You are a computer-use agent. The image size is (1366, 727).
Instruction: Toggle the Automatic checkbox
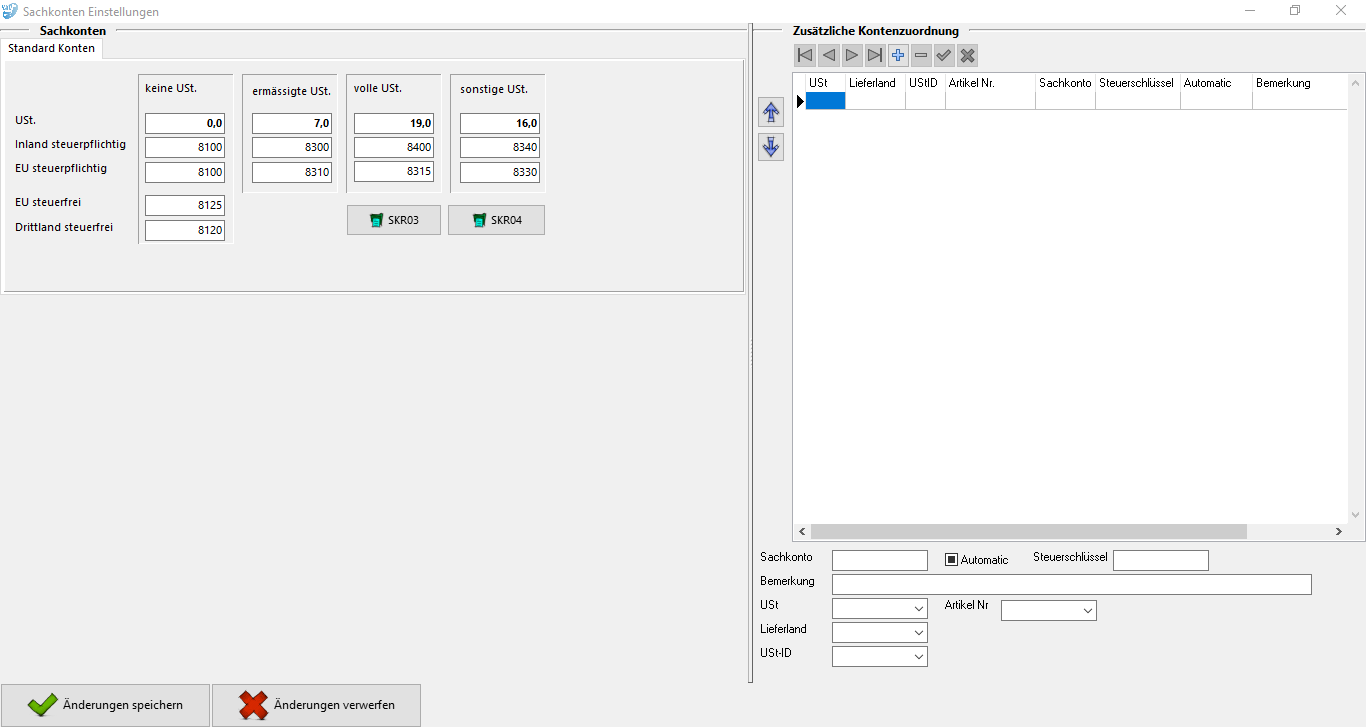tap(952, 560)
